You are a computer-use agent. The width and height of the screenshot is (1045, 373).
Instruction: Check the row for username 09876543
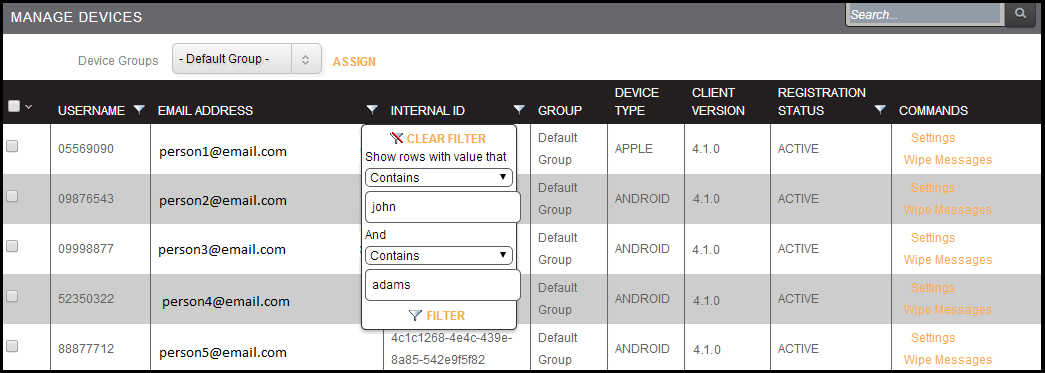(12, 196)
